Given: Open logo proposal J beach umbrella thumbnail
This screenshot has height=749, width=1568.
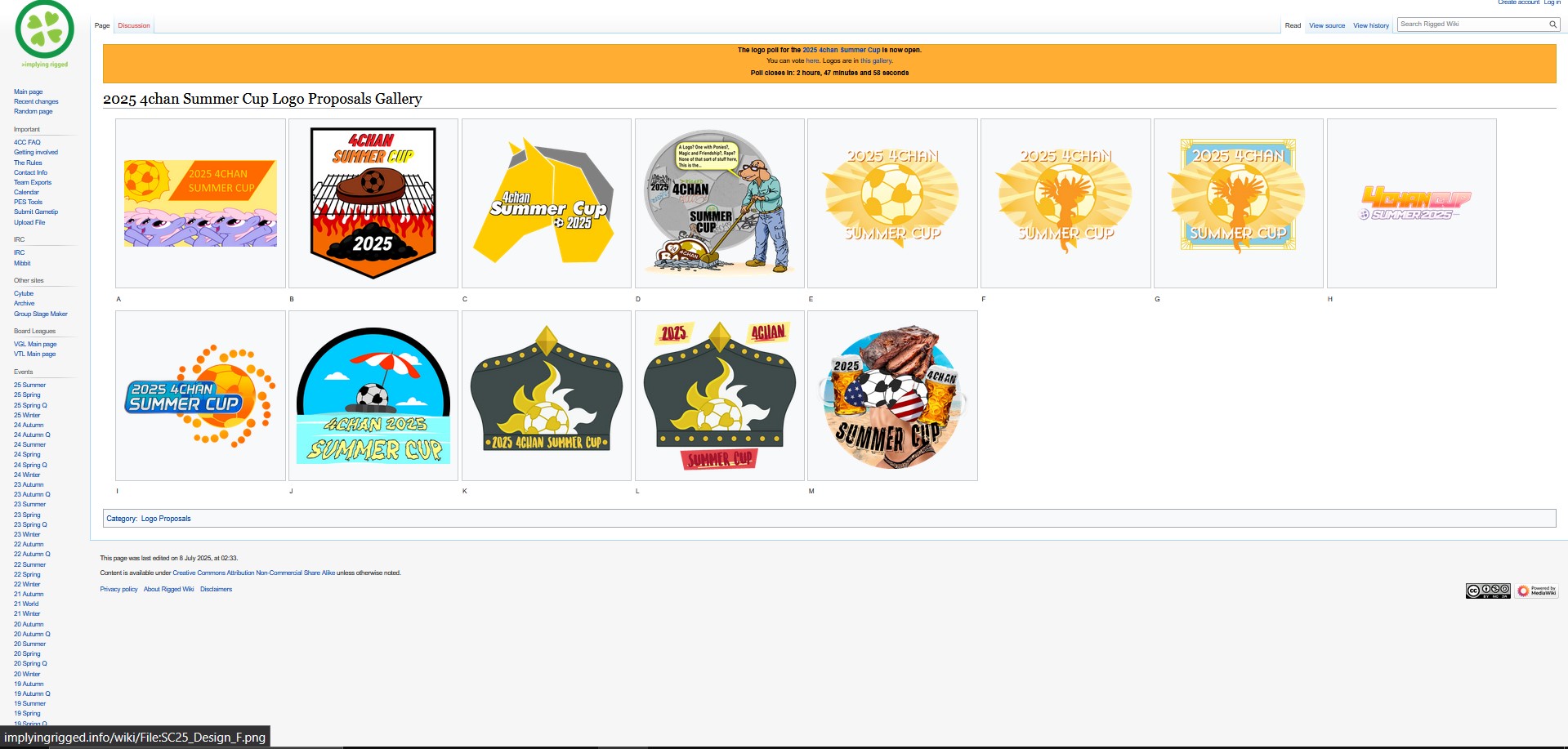Looking at the screenshot, I should coord(373,395).
